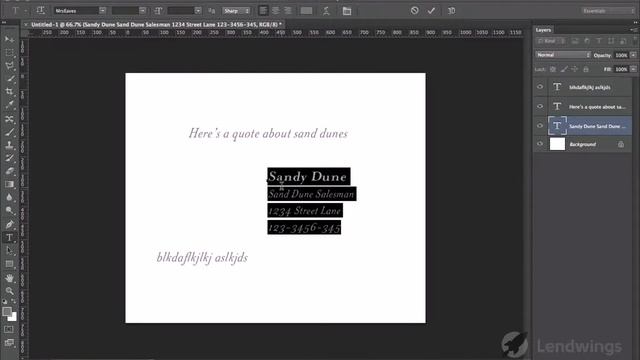Select the Background layer thumbnail
This screenshot has width=640, height=360.
(557, 144)
